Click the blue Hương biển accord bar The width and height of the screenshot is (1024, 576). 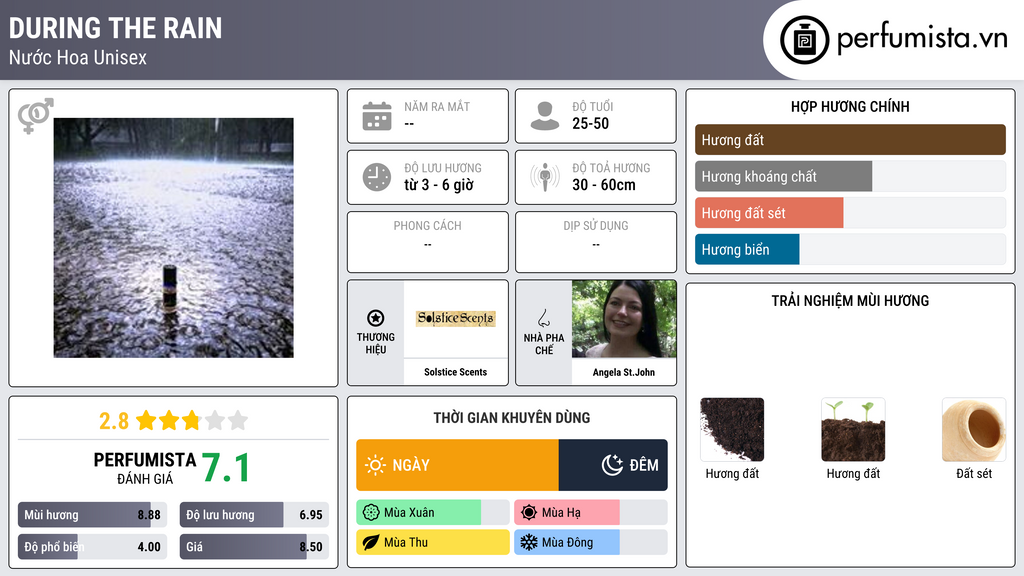pyautogui.click(x=747, y=249)
